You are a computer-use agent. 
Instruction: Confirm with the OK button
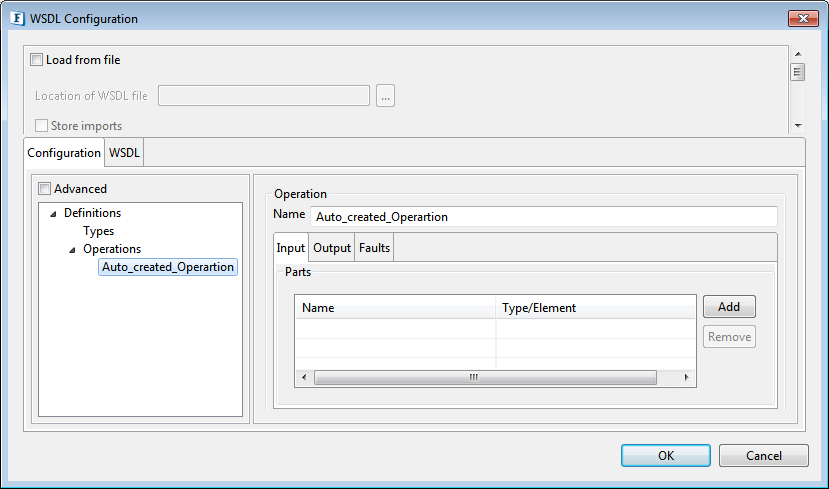coord(666,456)
